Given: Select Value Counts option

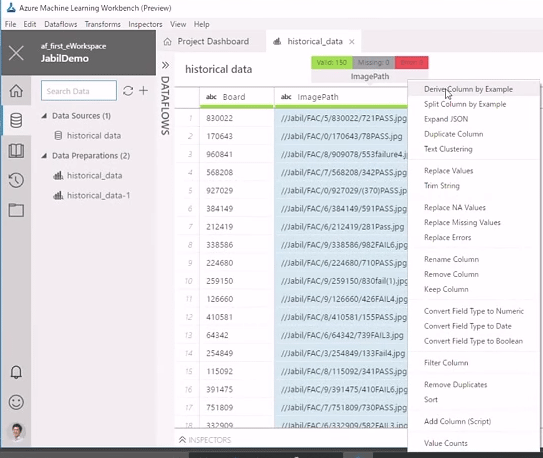Looking at the screenshot, I should [x=446, y=443].
